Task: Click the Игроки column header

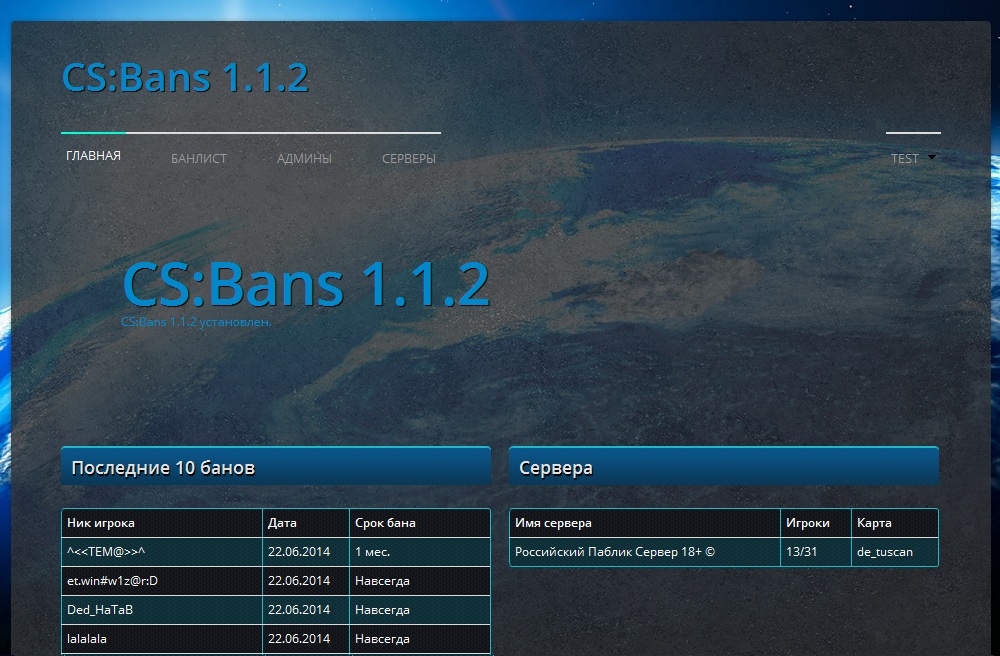Action: [816, 523]
